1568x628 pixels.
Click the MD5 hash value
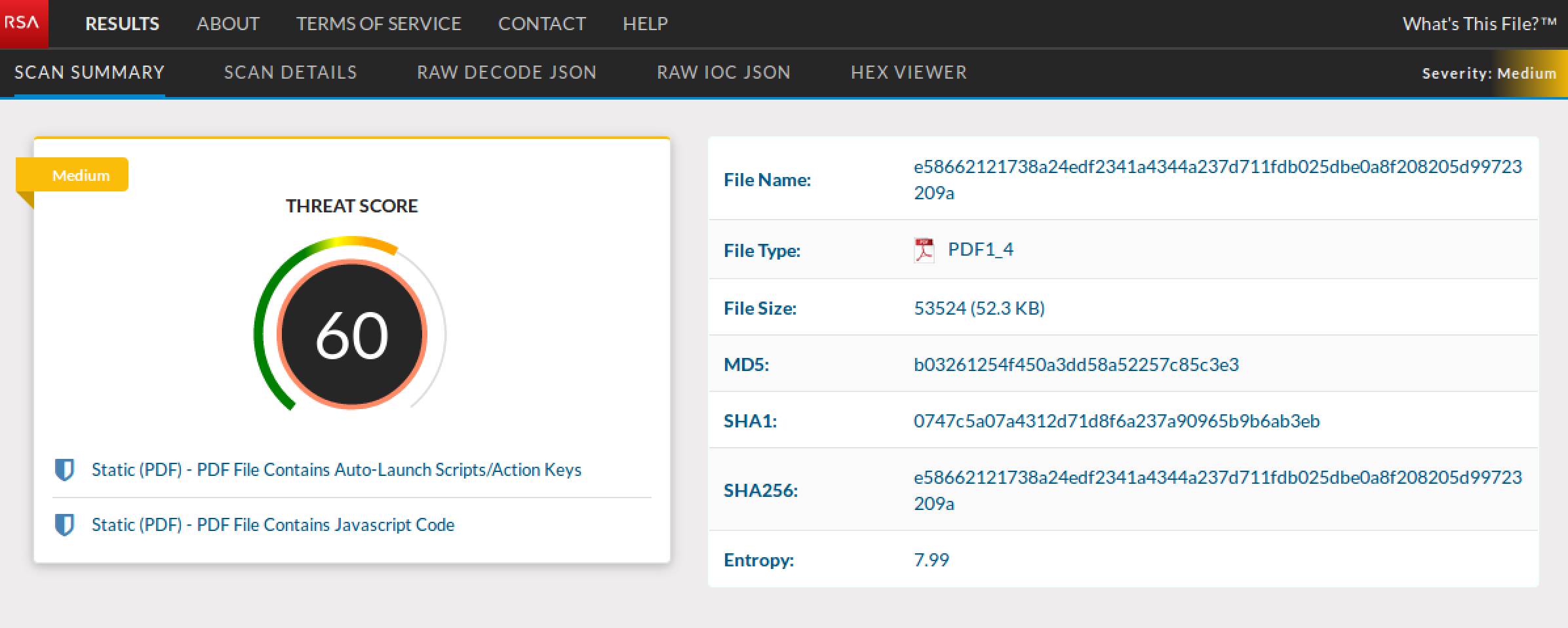pyautogui.click(x=1076, y=364)
